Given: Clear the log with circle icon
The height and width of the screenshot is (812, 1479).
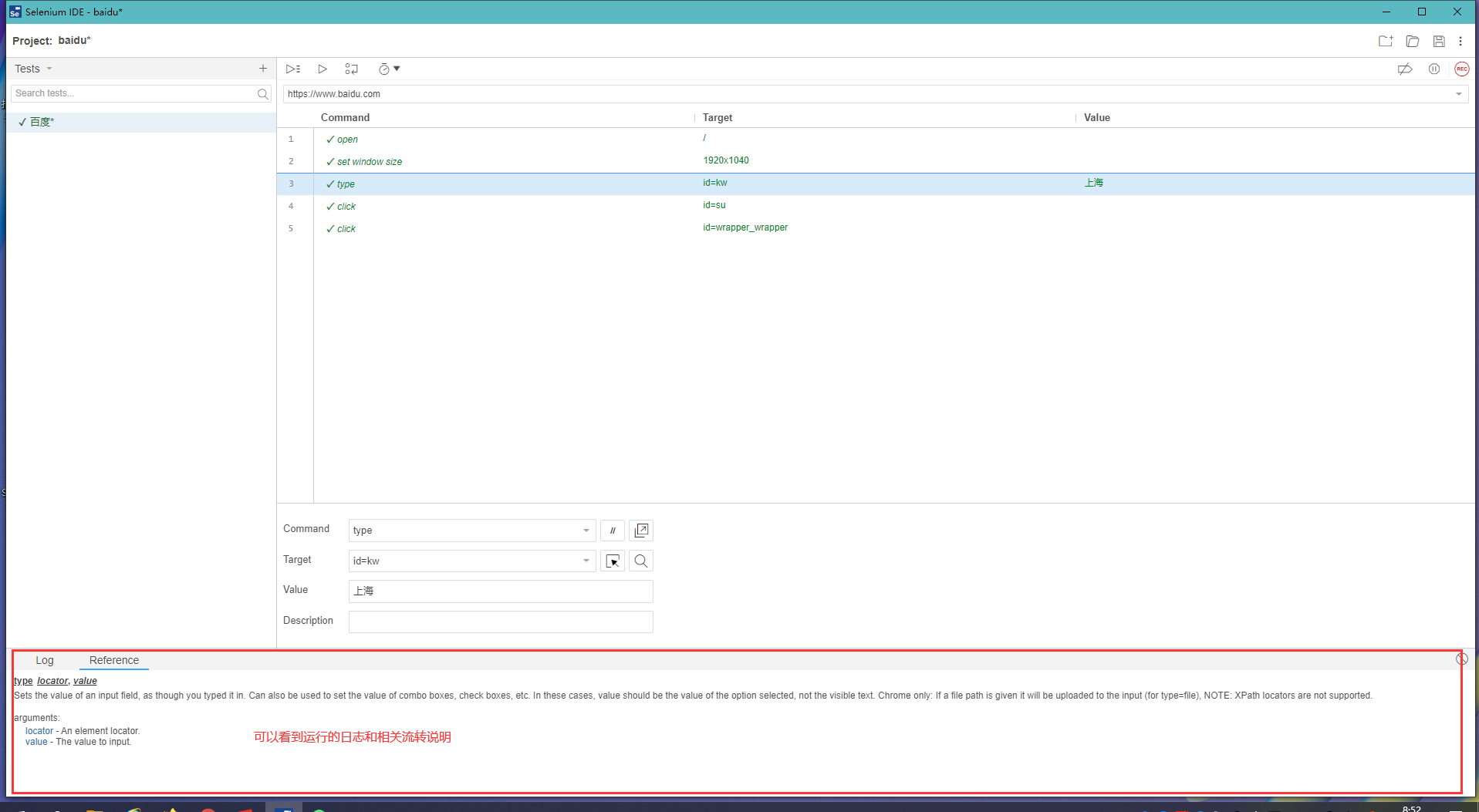Looking at the screenshot, I should (x=1461, y=659).
